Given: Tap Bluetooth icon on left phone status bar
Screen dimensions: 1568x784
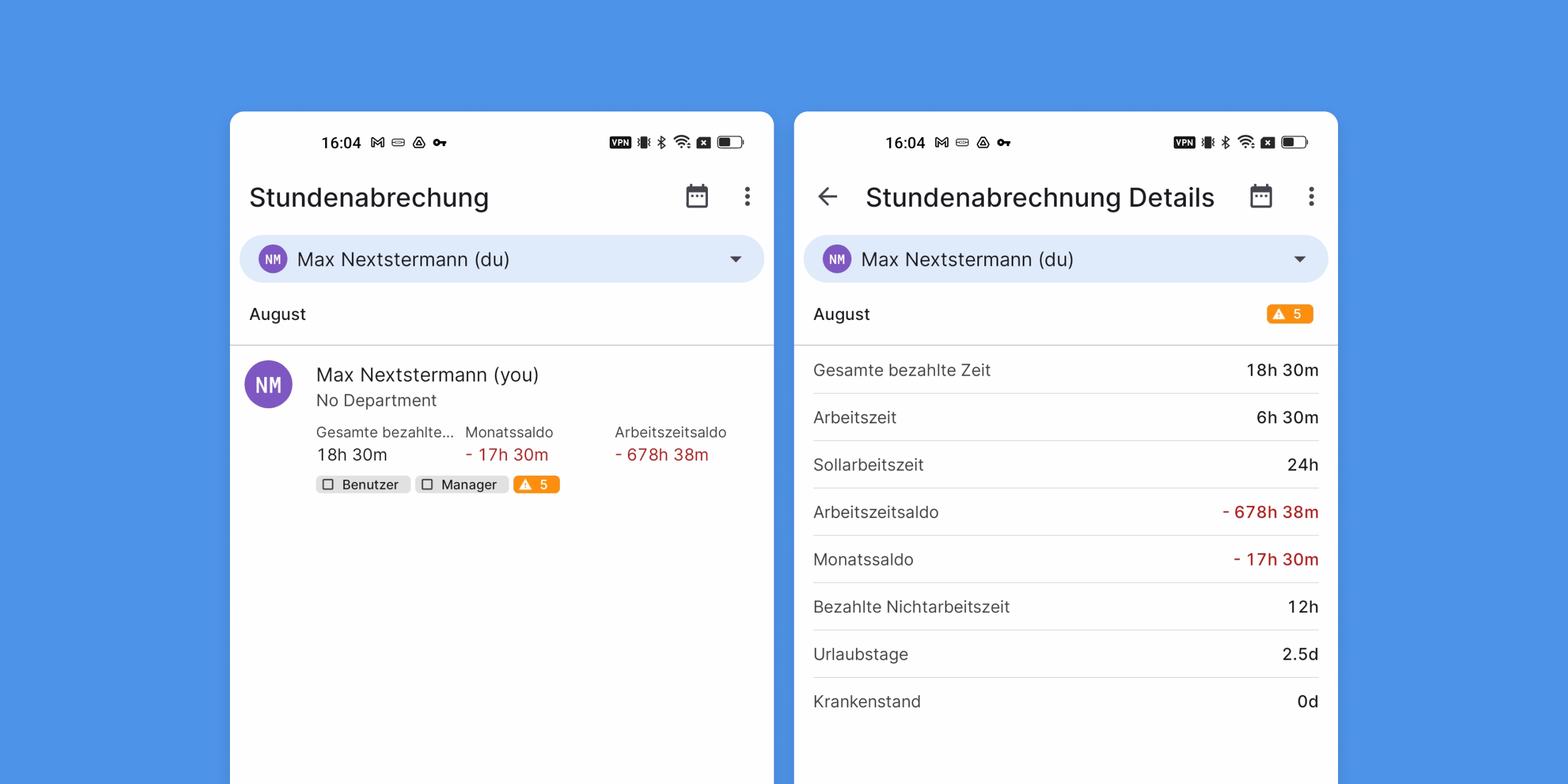Looking at the screenshot, I should pyautogui.click(x=661, y=142).
